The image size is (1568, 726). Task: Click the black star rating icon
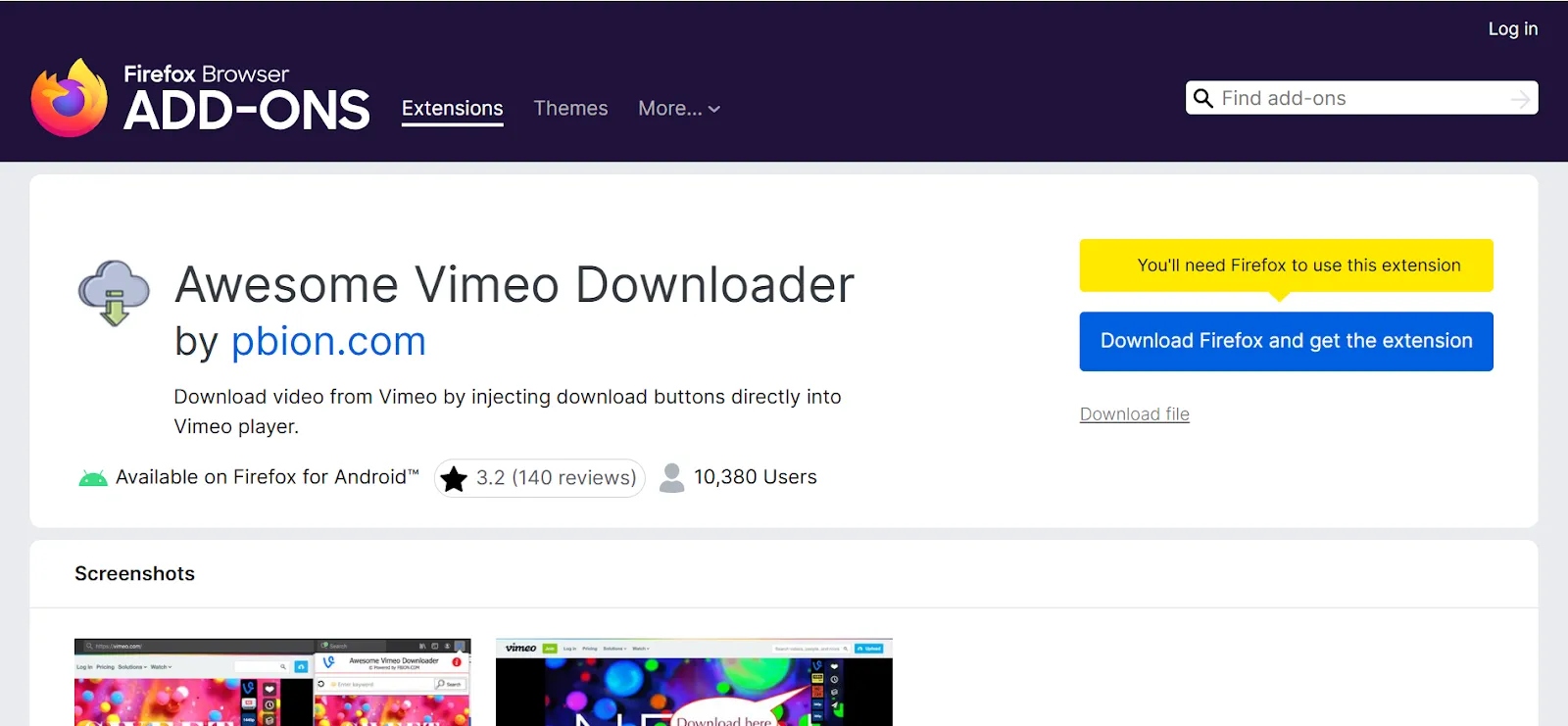pyautogui.click(x=454, y=478)
